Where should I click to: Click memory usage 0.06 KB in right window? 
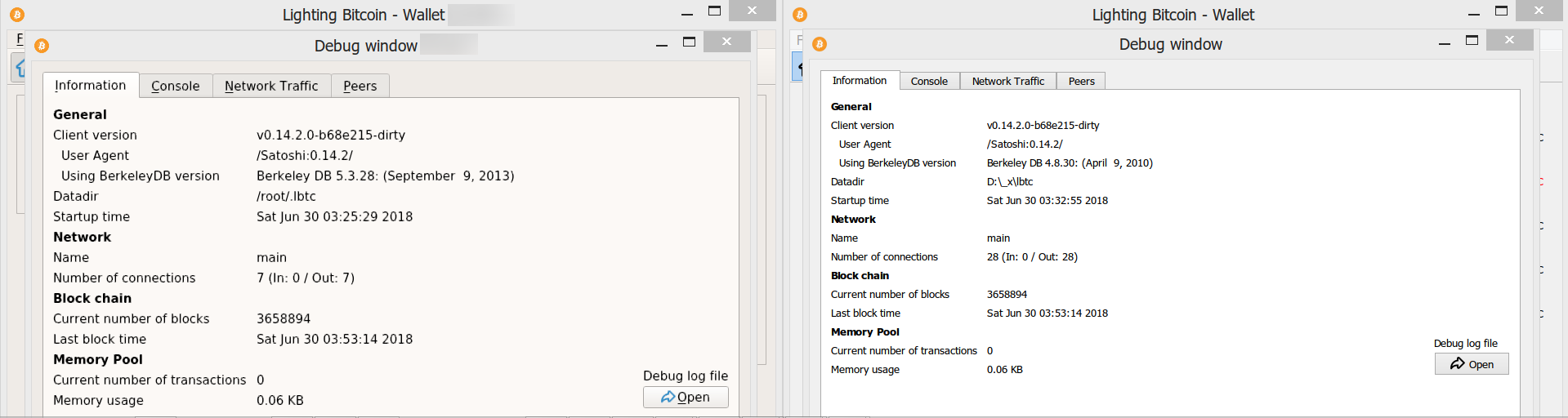click(x=1005, y=369)
